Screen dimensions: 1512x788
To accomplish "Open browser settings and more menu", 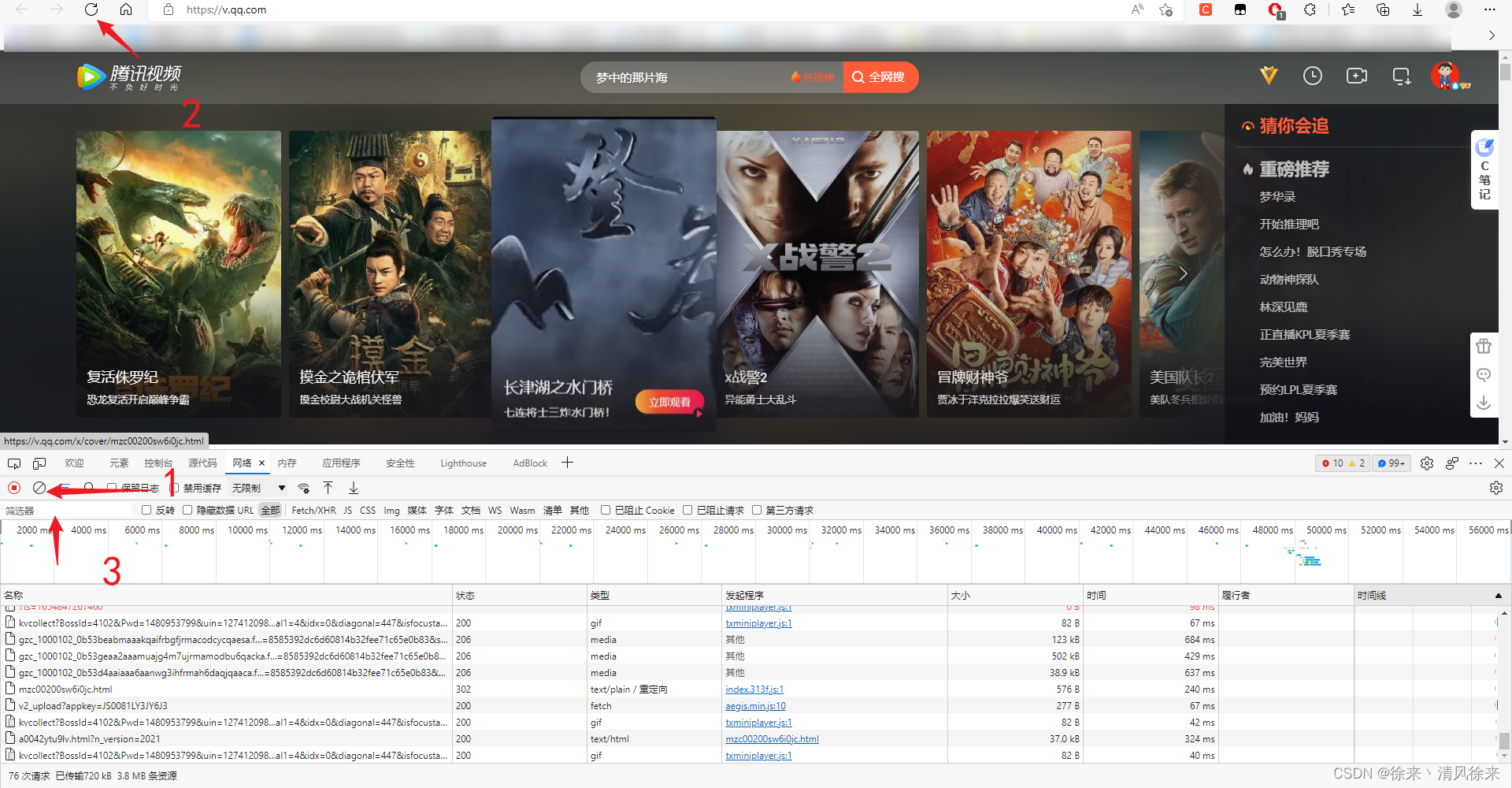I will pyautogui.click(x=1489, y=9).
